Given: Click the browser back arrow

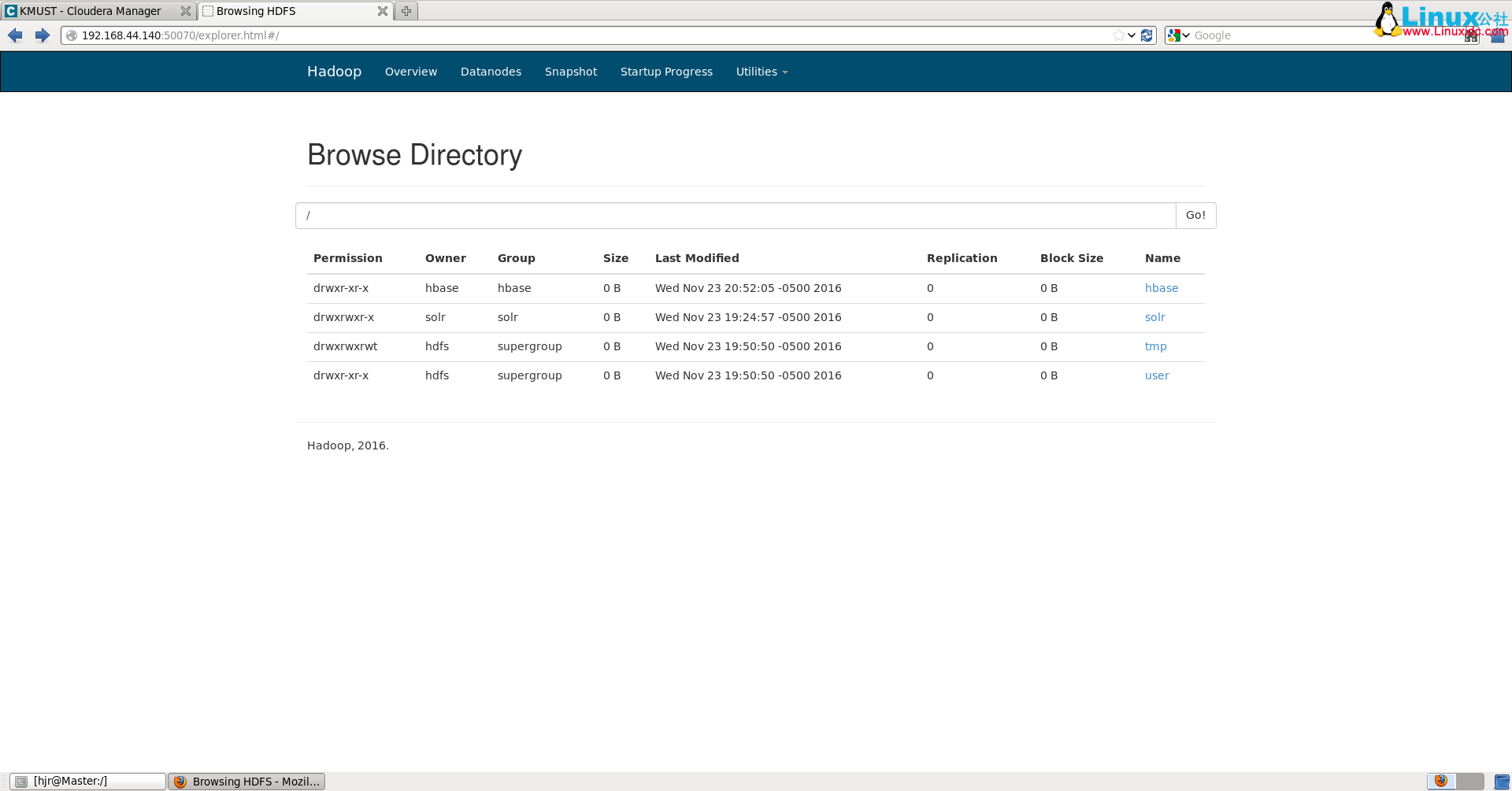Looking at the screenshot, I should (x=15, y=35).
